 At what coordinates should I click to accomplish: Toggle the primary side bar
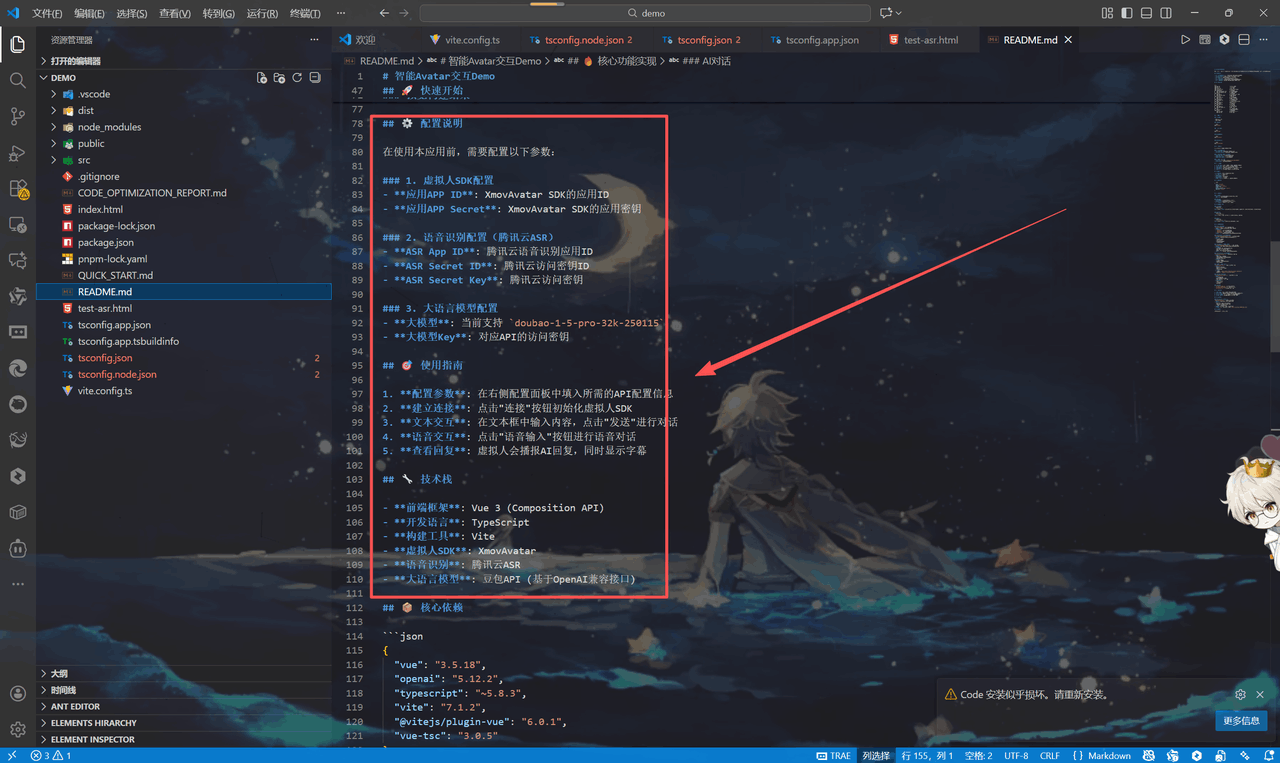pos(1125,13)
